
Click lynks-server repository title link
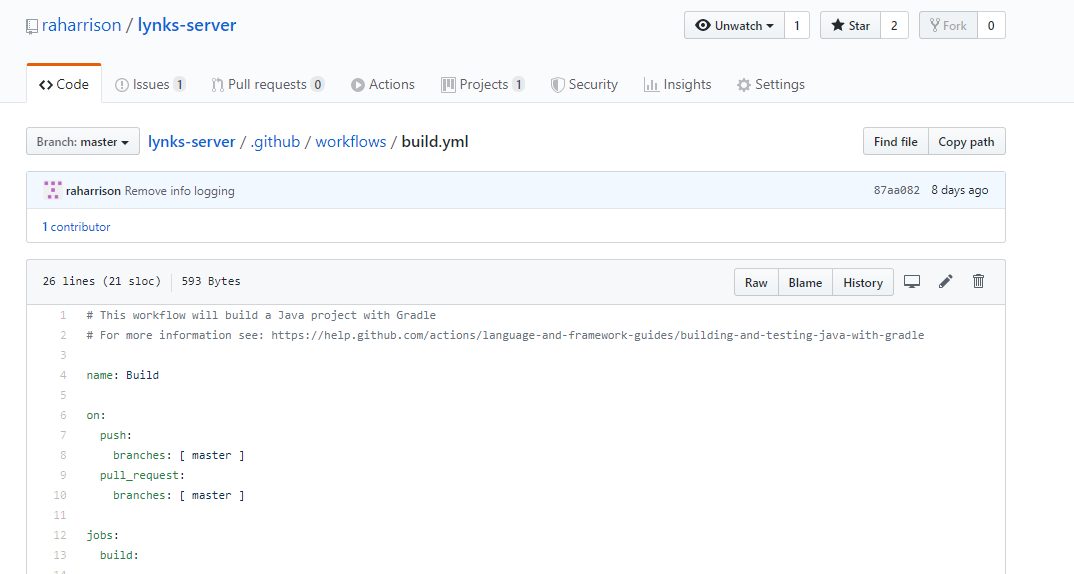(x=187, y=25)
